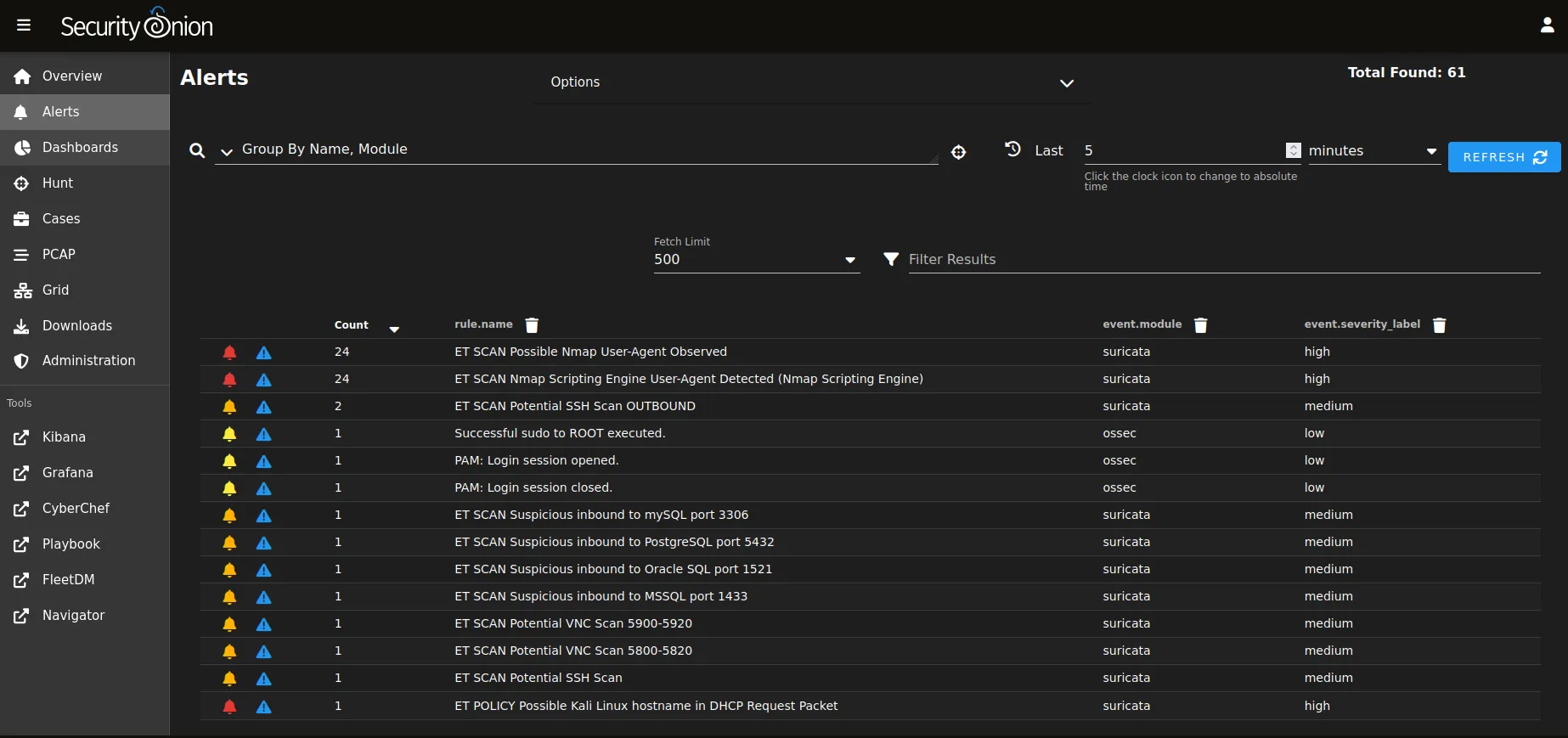This screenshot has width=1568, height=738.
Task: Remove the event.severity_label column trash icon
Action: click(x=1439, y=325)
